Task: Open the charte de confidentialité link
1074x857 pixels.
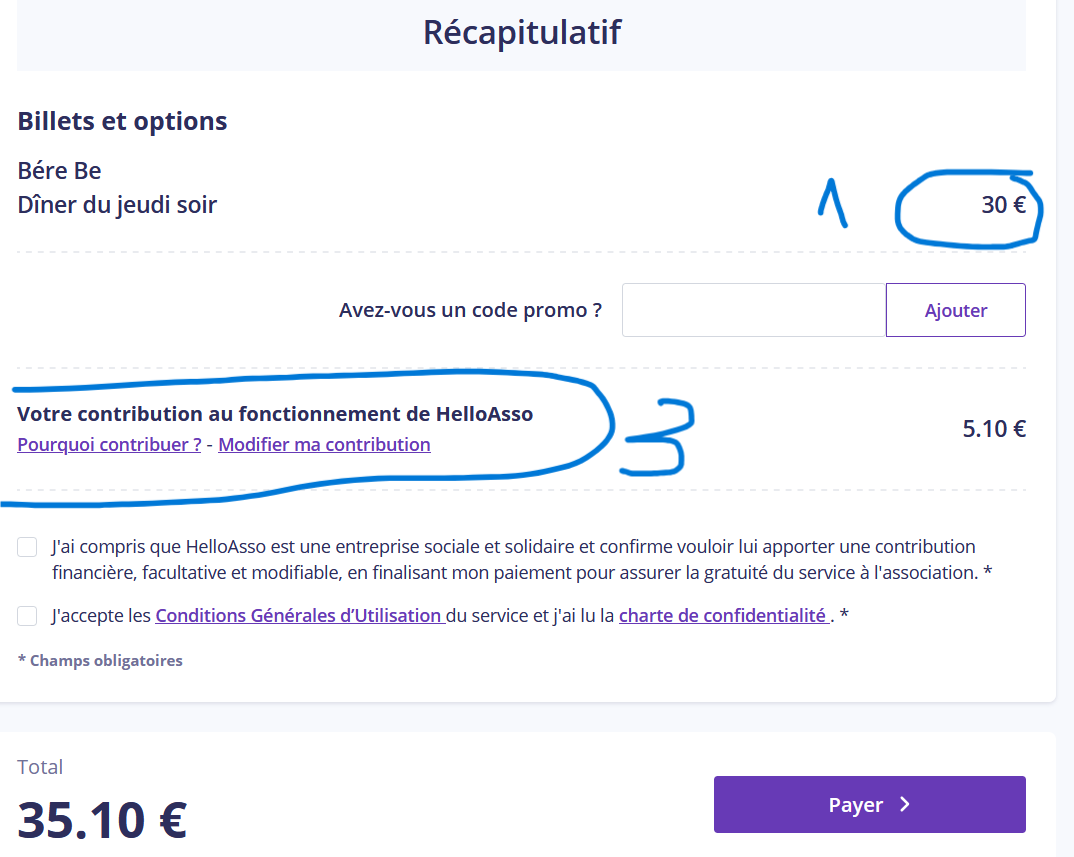Action: (722, 616)
